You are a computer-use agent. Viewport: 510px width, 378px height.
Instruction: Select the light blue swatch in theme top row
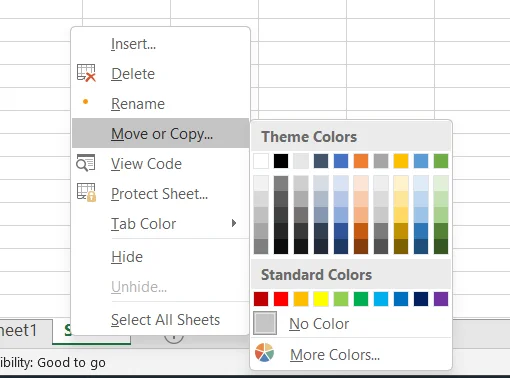tap(421, 161)
